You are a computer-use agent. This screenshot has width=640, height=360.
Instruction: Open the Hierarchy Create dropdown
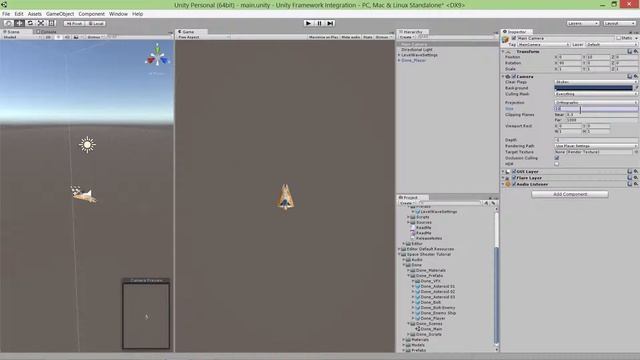[x=407, y=37]
